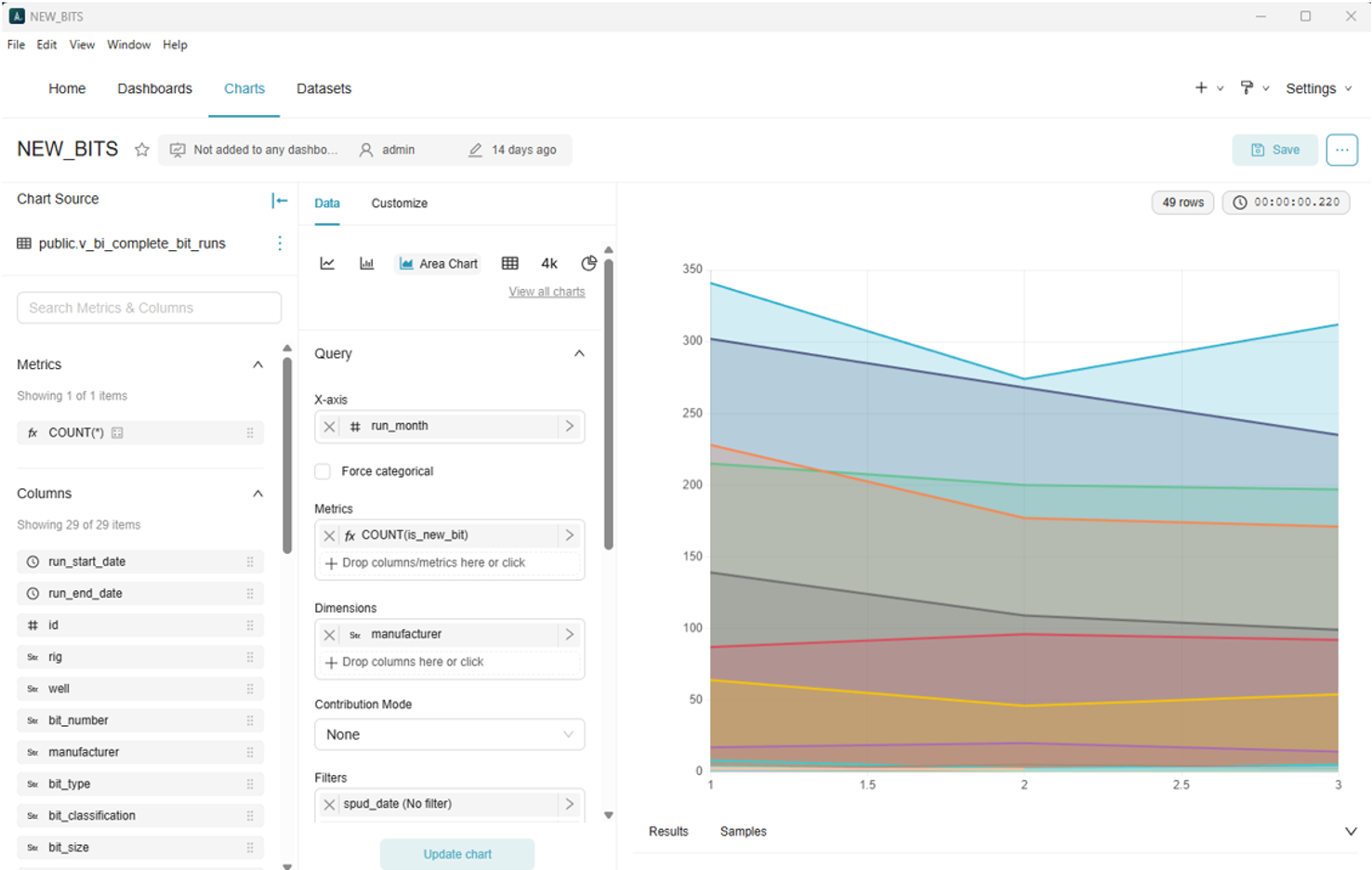Click the query panel vertical scrollbar

coord(609,404)
